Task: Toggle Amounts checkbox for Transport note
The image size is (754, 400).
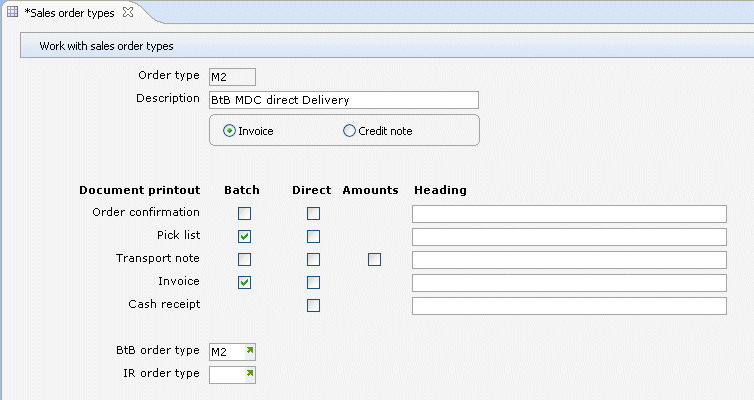Action: pyautogui.click(x=374, y=259)
